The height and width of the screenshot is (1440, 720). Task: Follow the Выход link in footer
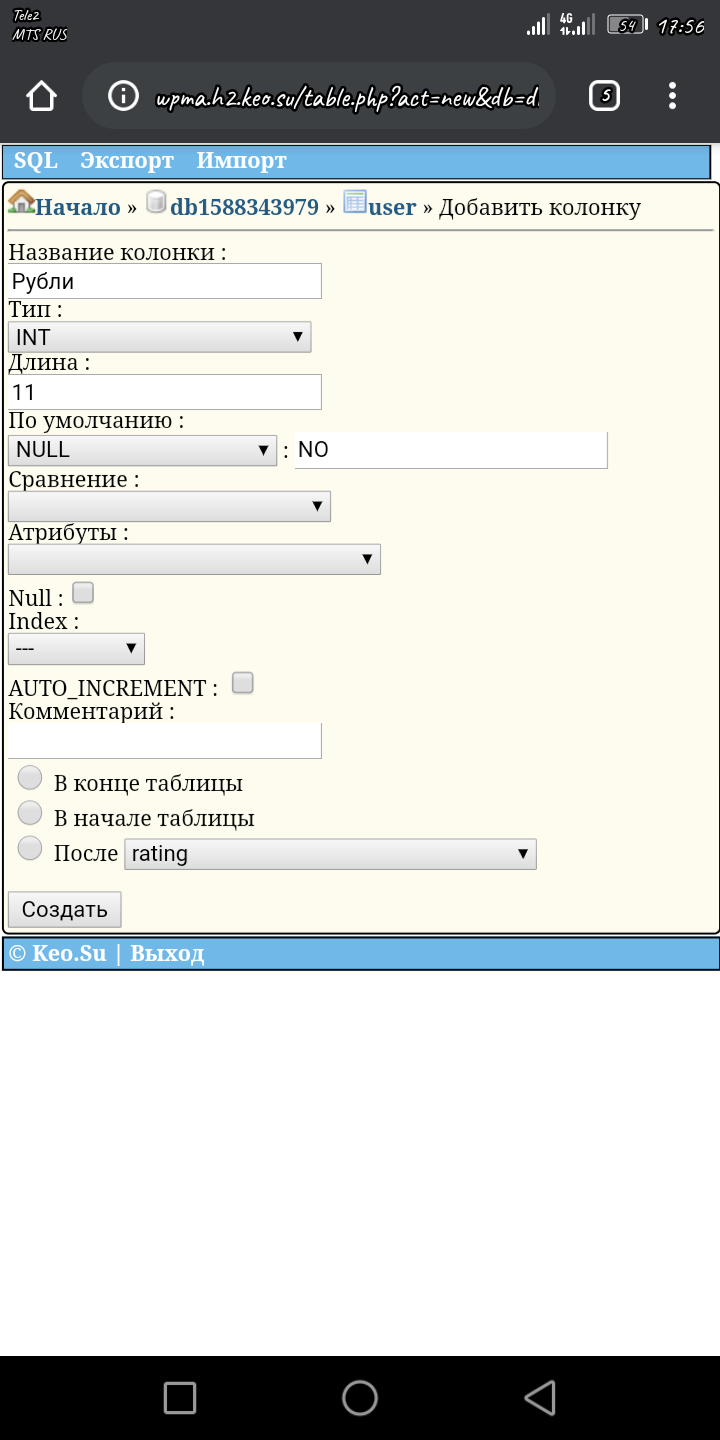(167, 954)
